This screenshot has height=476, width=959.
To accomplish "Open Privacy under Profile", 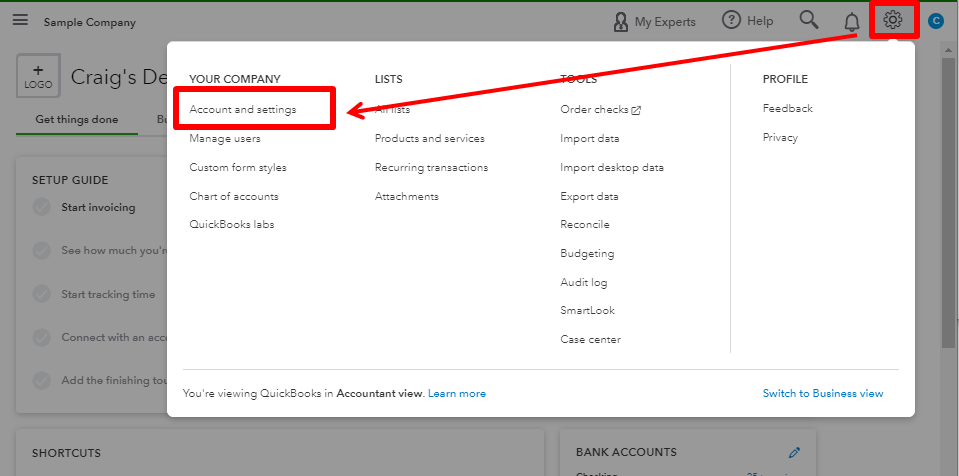I will coord(780,138).
